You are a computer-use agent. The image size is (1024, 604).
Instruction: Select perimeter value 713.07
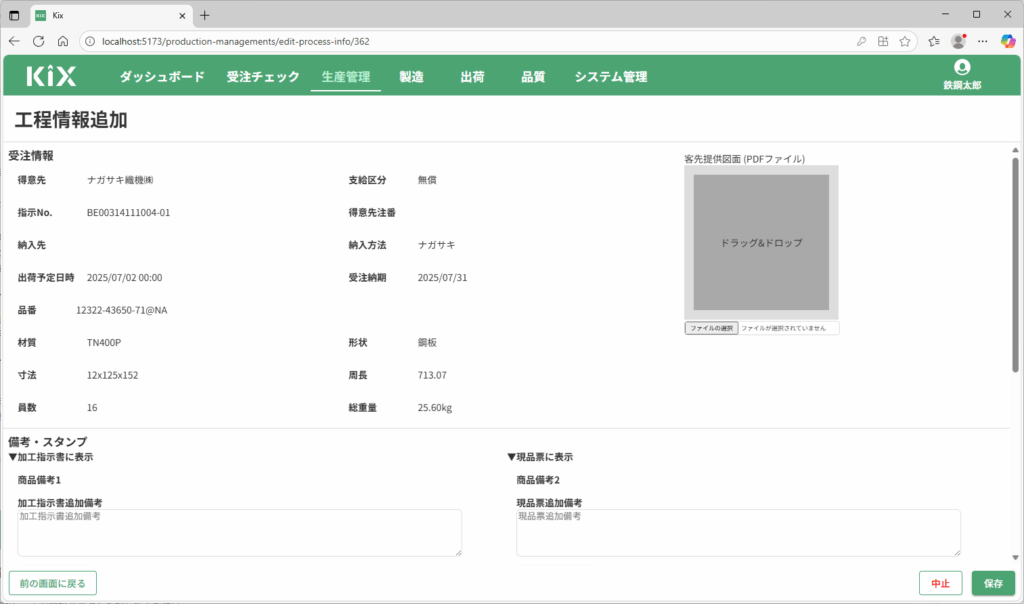(x=432, y=375)
